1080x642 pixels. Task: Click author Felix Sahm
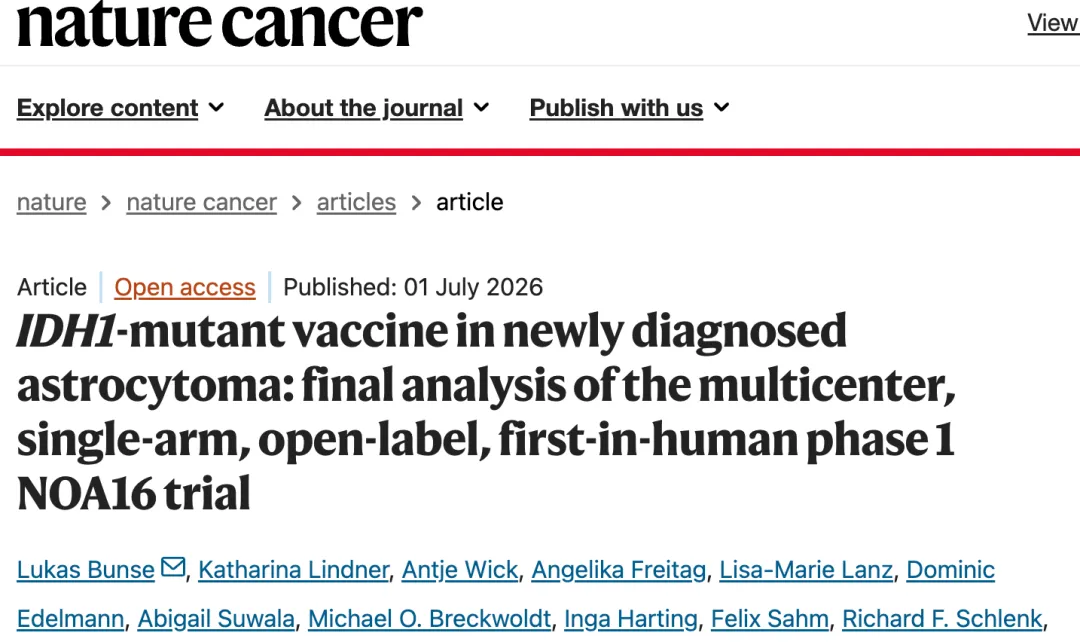coord(769,619)
